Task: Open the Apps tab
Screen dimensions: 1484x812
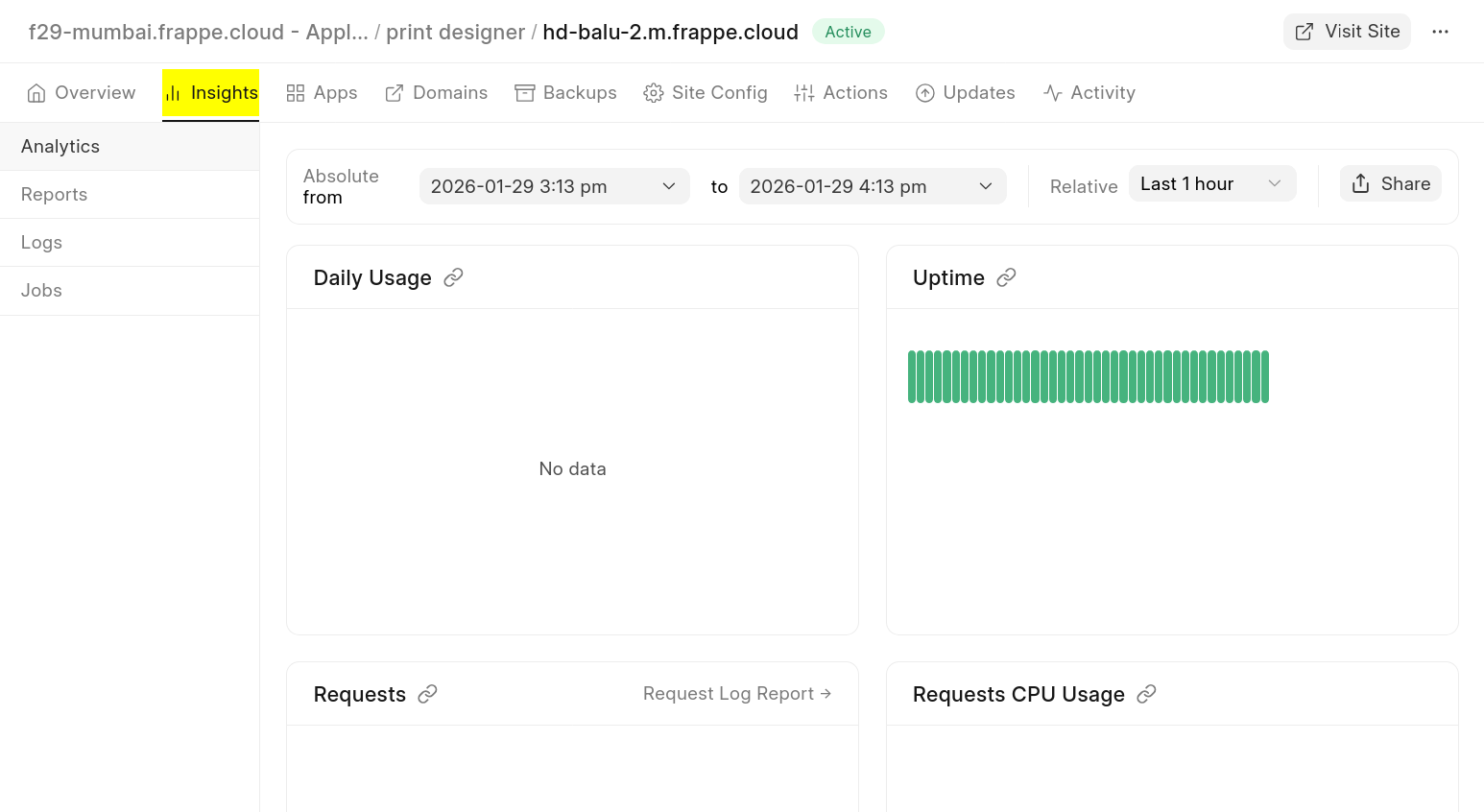Action: tap(322, 93)
